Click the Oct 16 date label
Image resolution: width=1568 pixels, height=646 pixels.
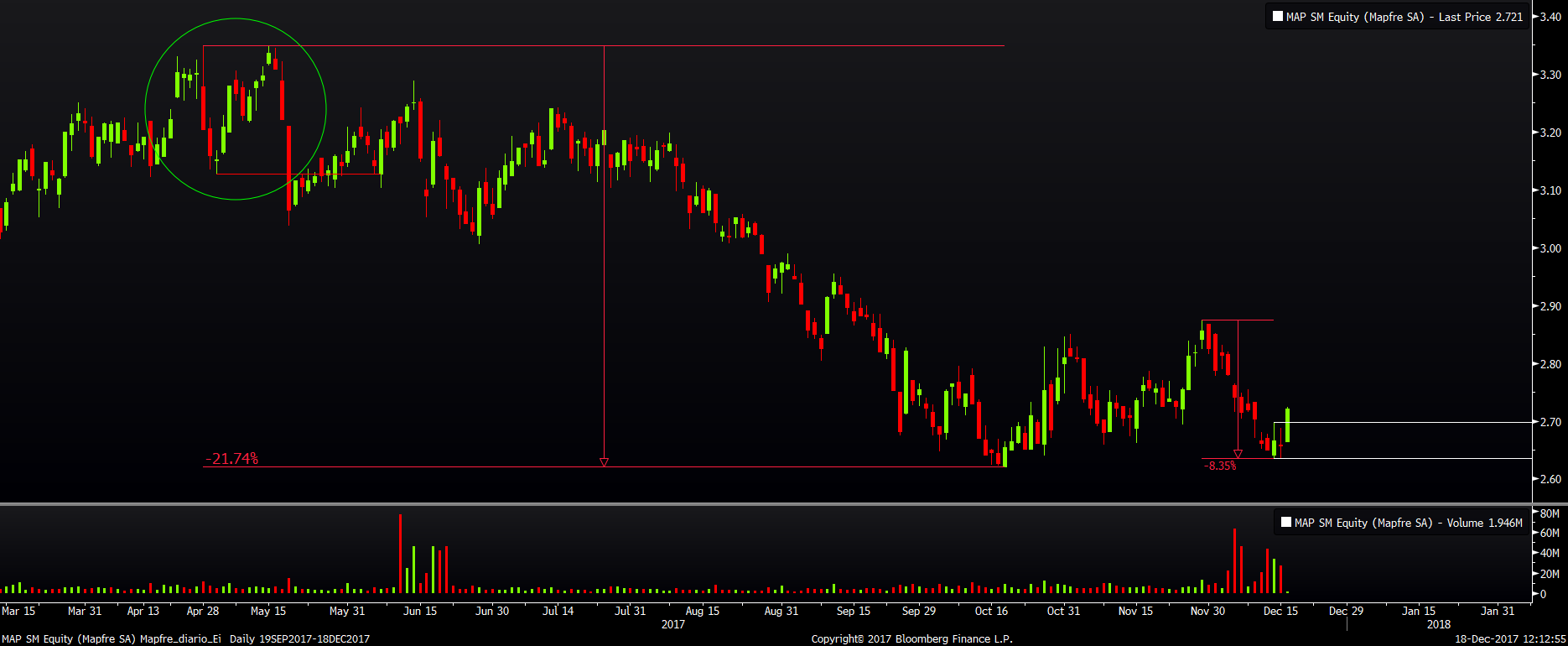point(991,611)
